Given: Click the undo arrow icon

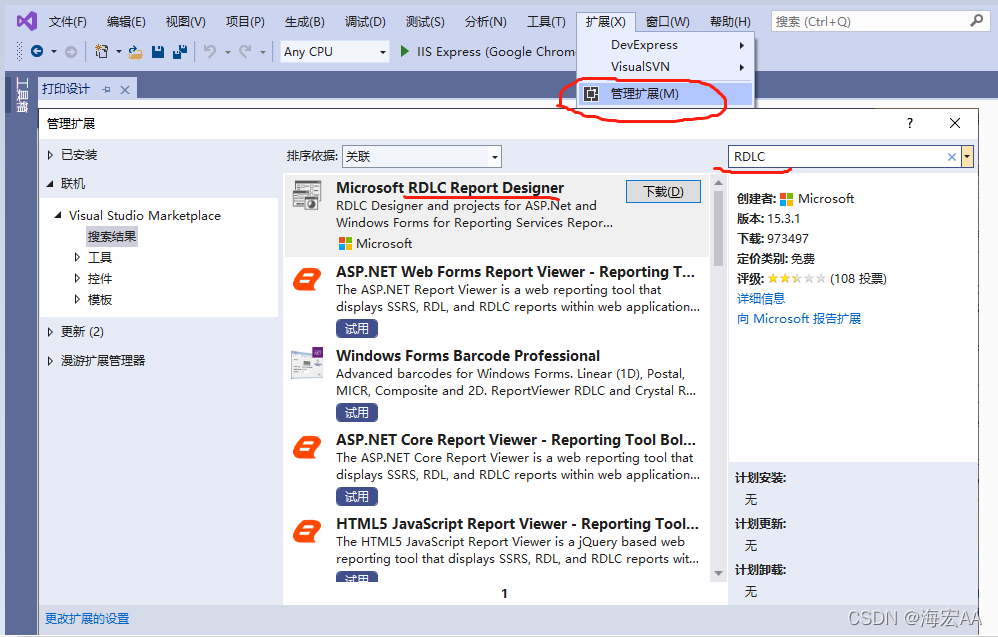Looking at the screenshot, I should point(210,52).
